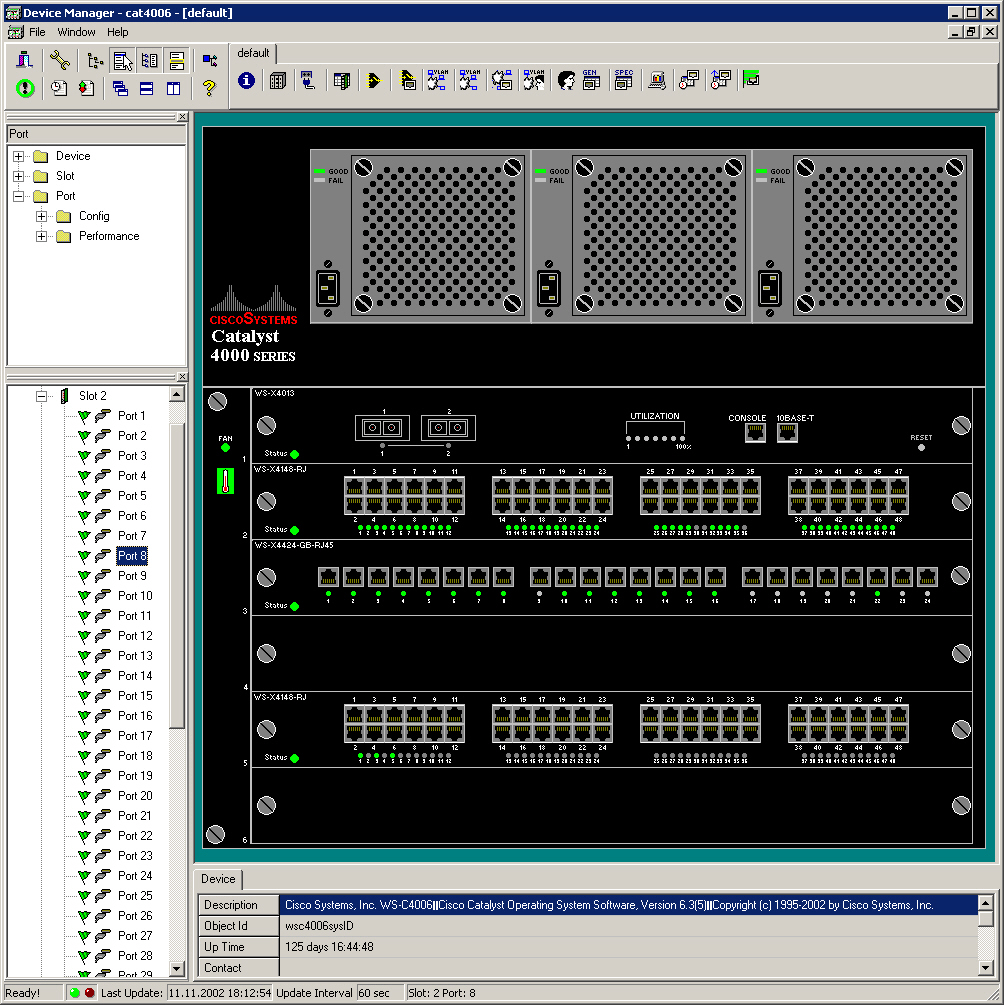Click the yellow question mark help icon
The image size is (1004, 1005).
tap(208, 88)
